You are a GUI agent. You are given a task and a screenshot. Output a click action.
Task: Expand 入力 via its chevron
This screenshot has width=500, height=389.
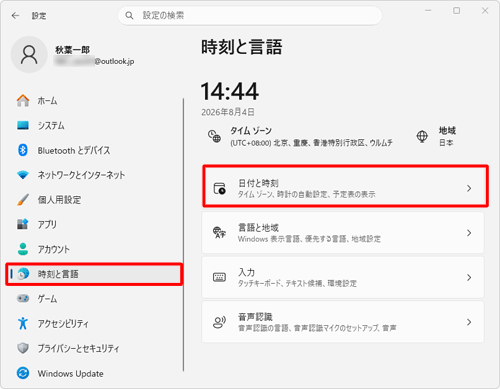pos(469,277)
